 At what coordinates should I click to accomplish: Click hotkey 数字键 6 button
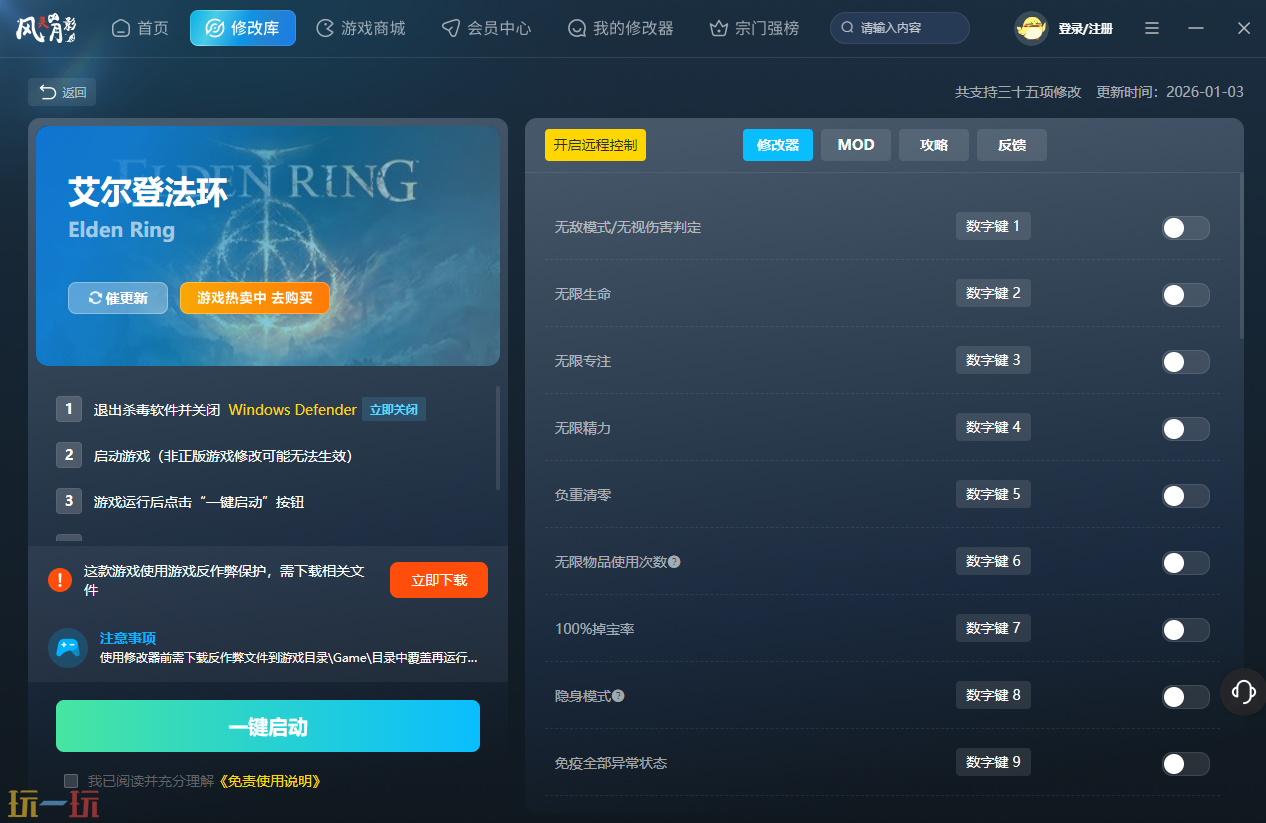tap(993, 561)
